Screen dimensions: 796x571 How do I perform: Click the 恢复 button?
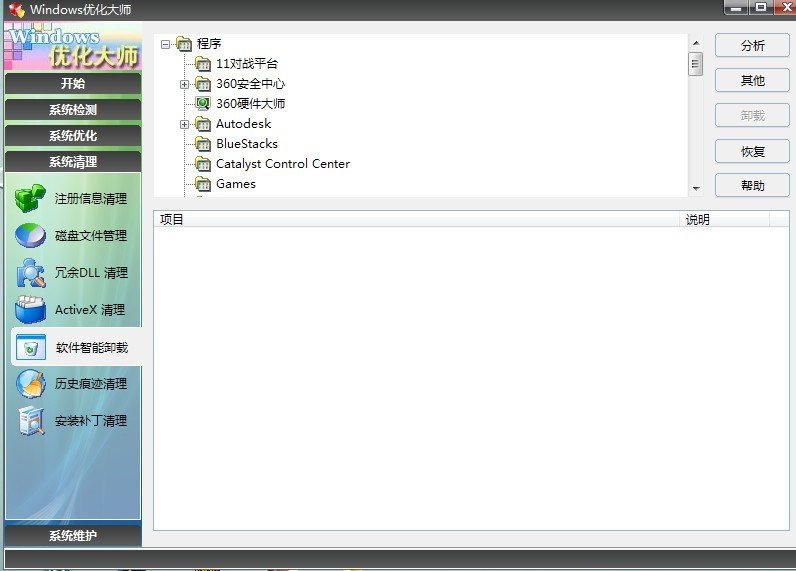pos(752,151)
